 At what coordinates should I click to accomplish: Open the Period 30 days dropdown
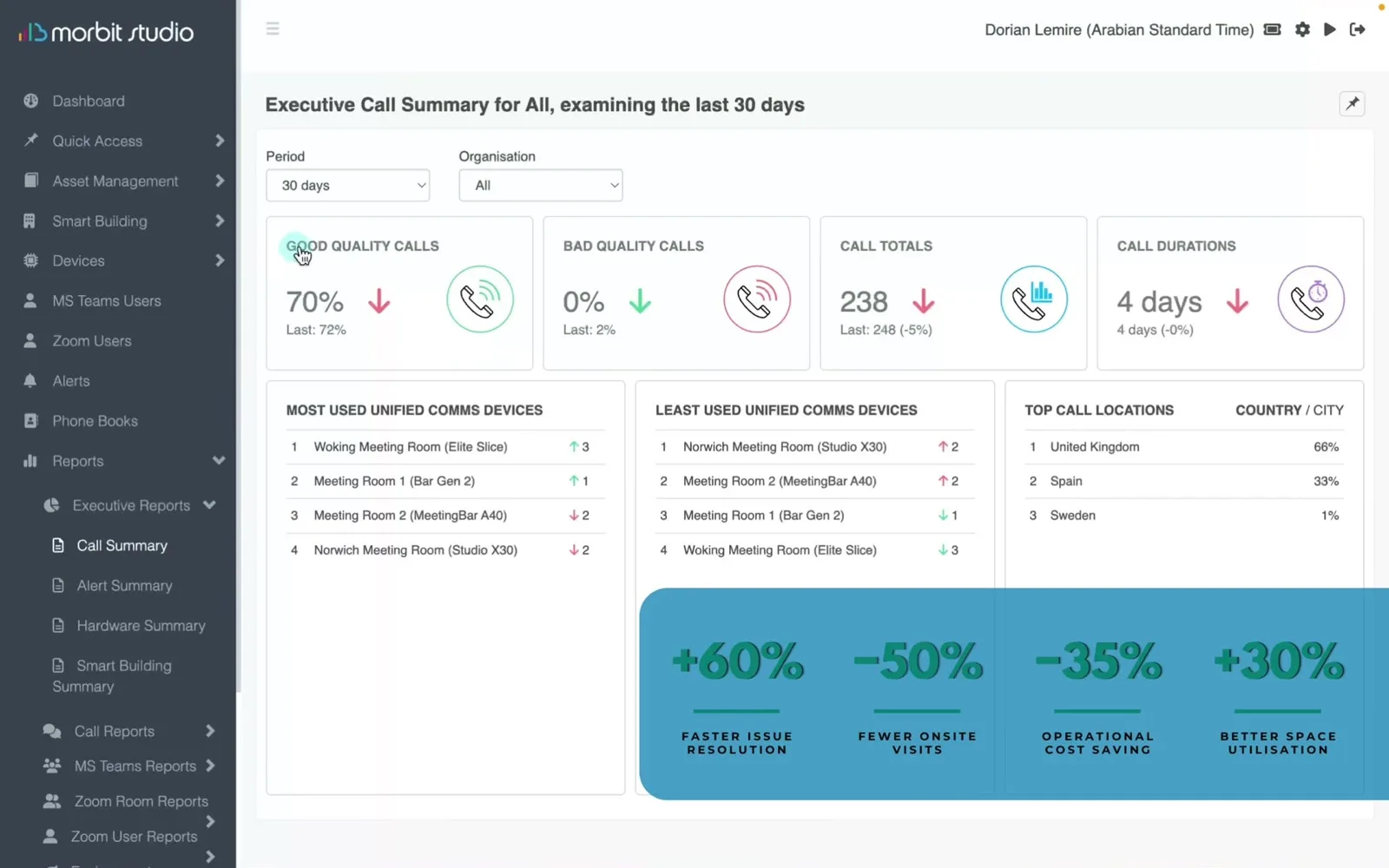point(348,186)
